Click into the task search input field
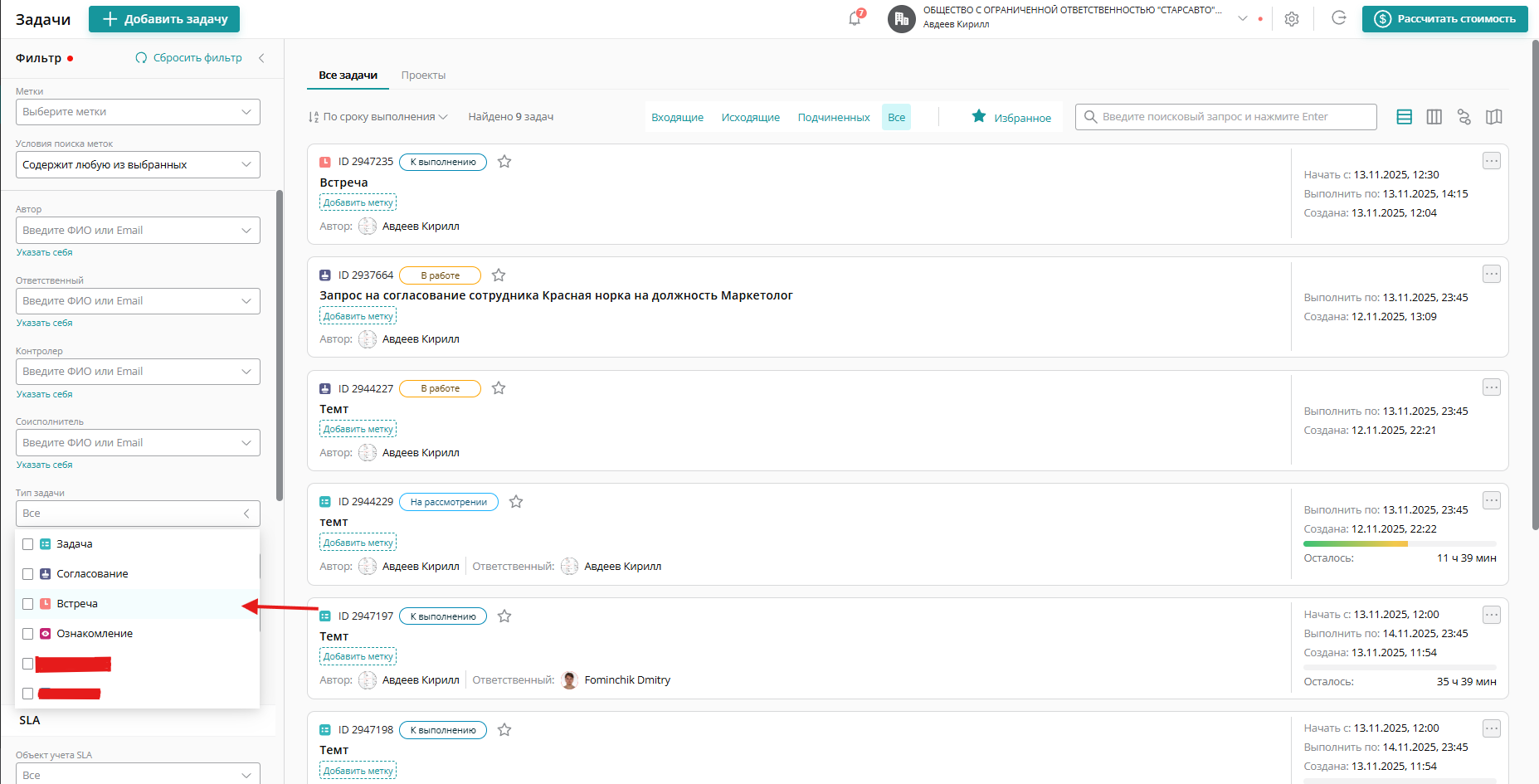This screenshot has height=784, width=1539. [x=1226, y=117]
